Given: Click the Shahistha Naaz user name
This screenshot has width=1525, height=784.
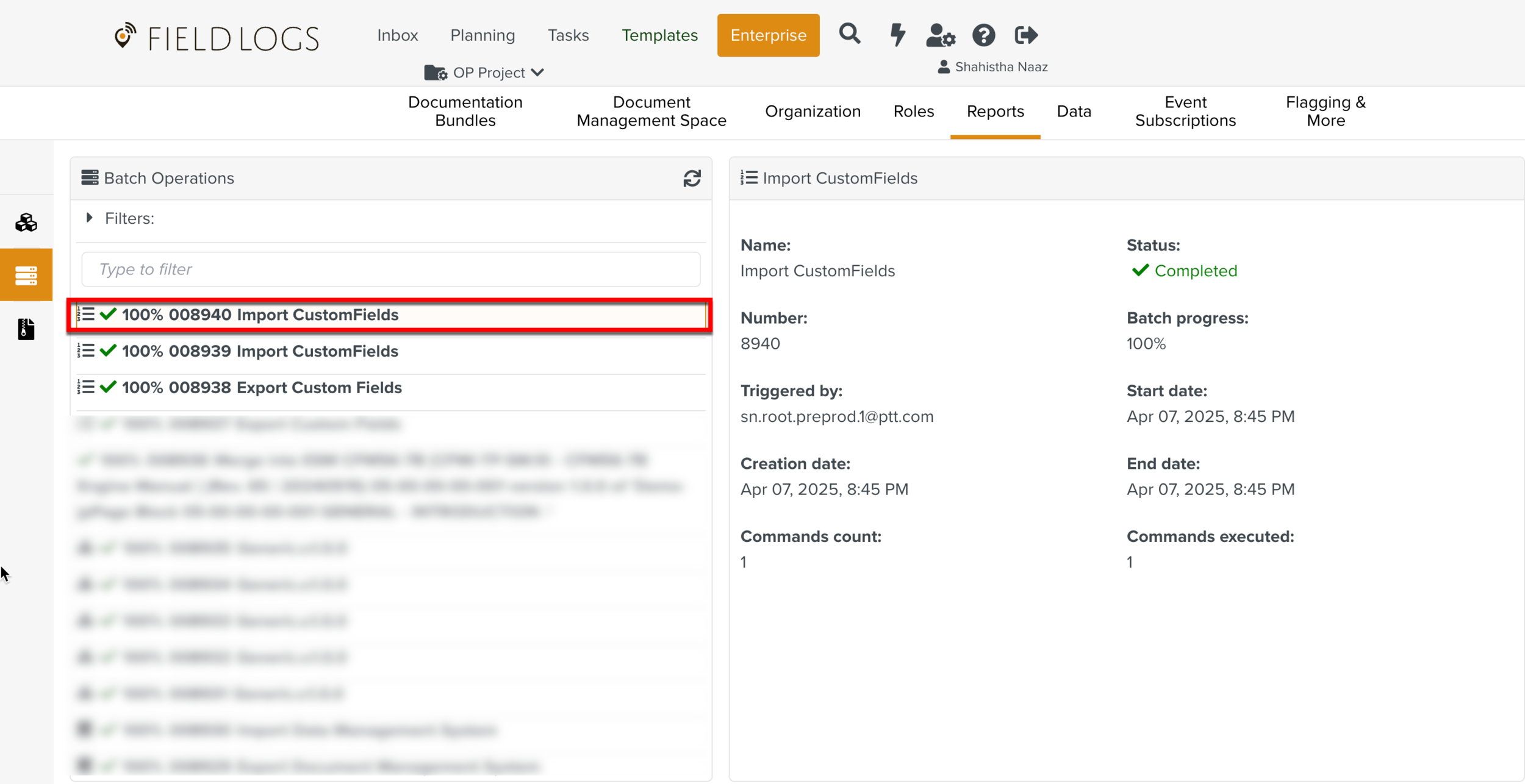Looking at the screenshot, I should tap(1000, 67).
